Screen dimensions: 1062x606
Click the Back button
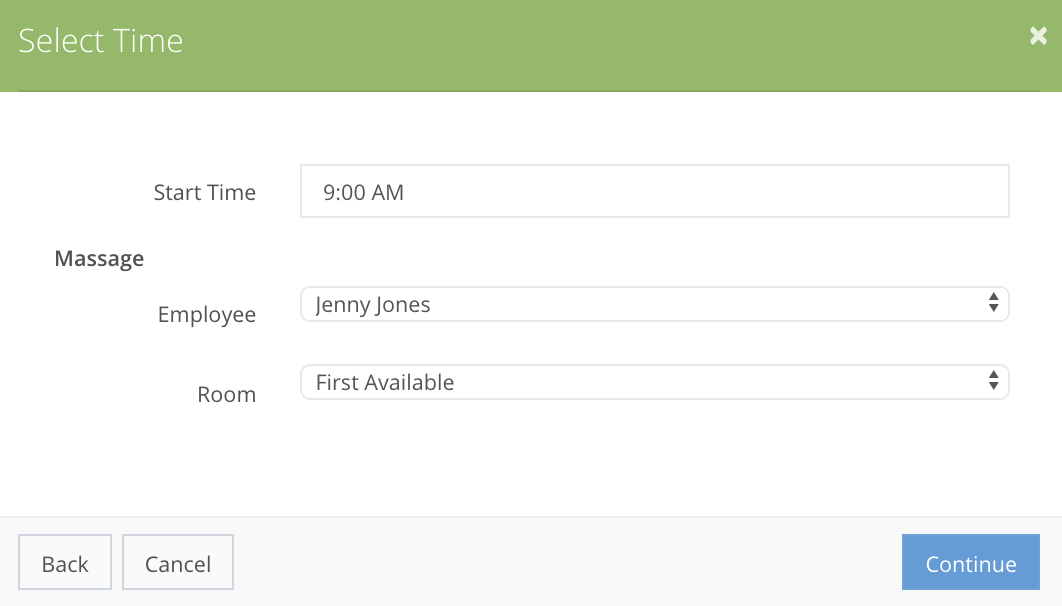[64, 562]
